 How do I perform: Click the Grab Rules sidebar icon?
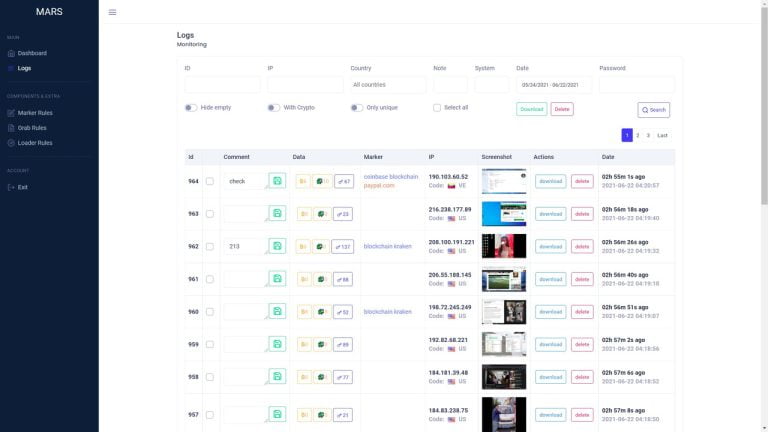(x=11, y=128)
